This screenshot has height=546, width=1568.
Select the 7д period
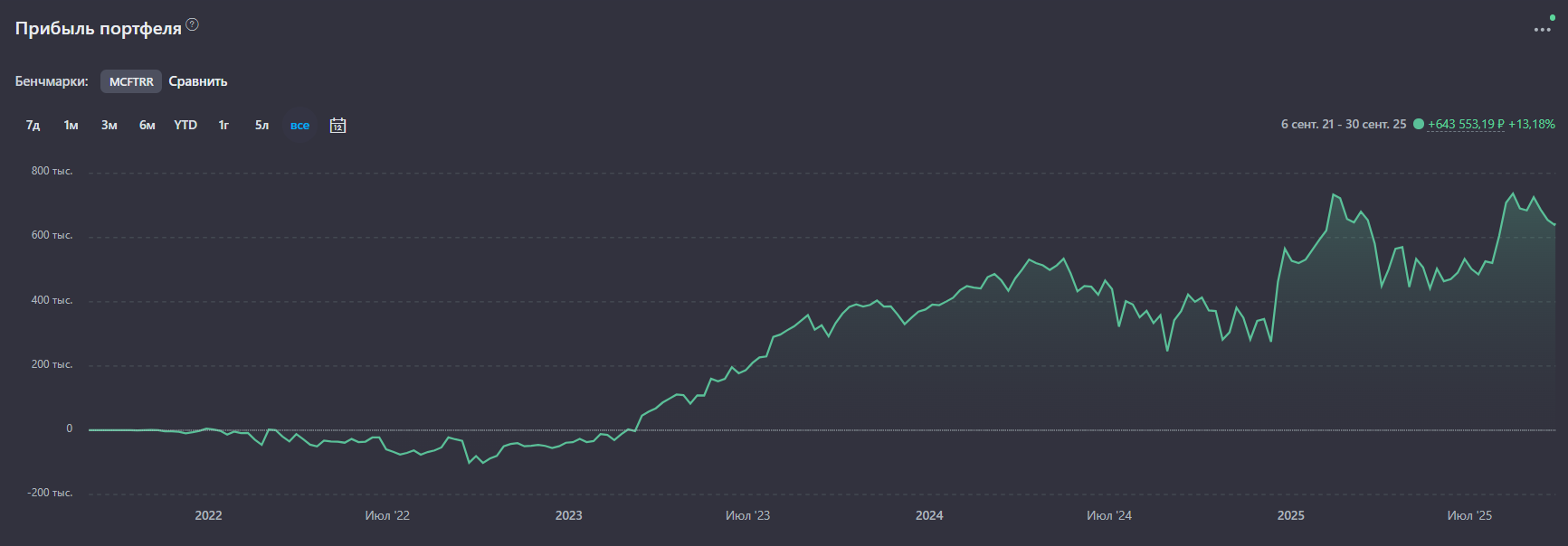click(x=33, y=126)
